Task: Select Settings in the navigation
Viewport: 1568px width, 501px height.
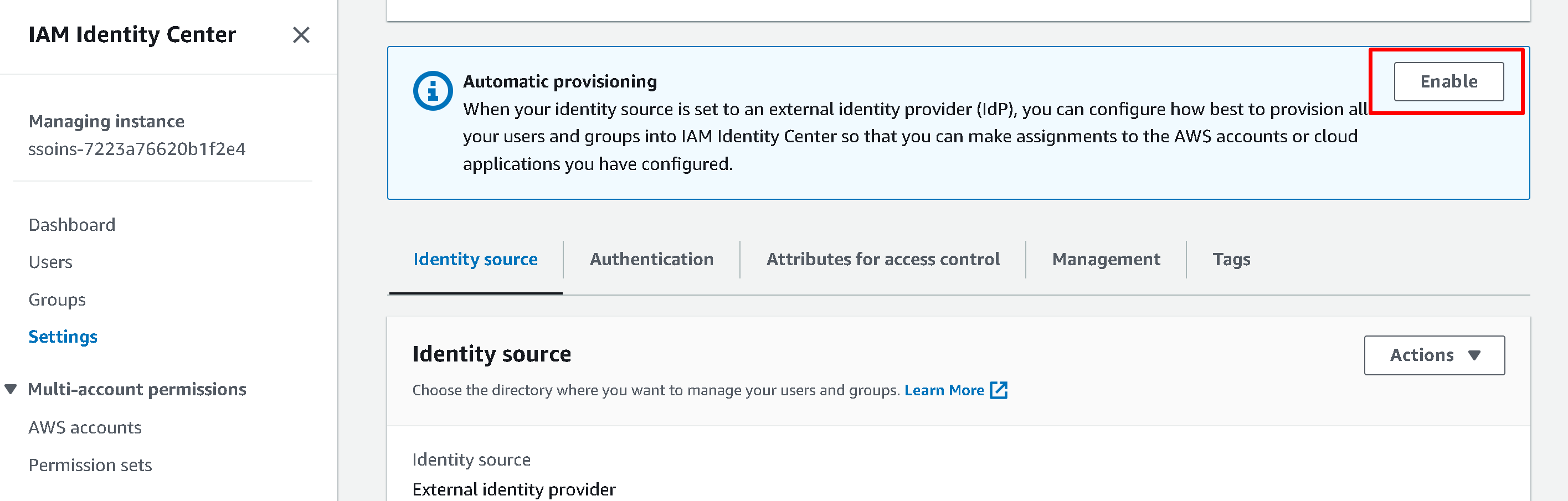Action: point(63,337)
